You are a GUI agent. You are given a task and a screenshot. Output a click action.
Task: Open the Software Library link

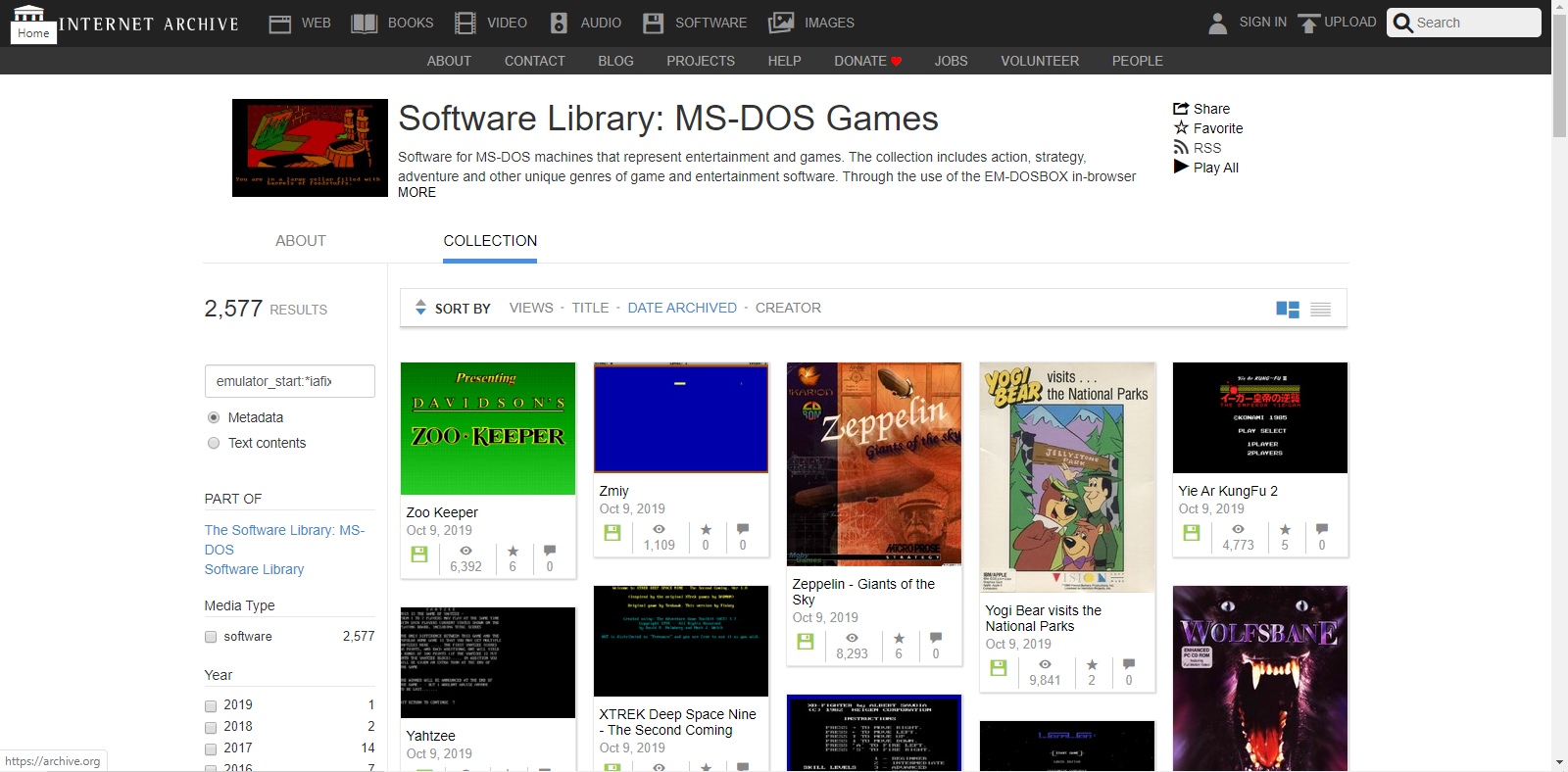pos(254,569)
